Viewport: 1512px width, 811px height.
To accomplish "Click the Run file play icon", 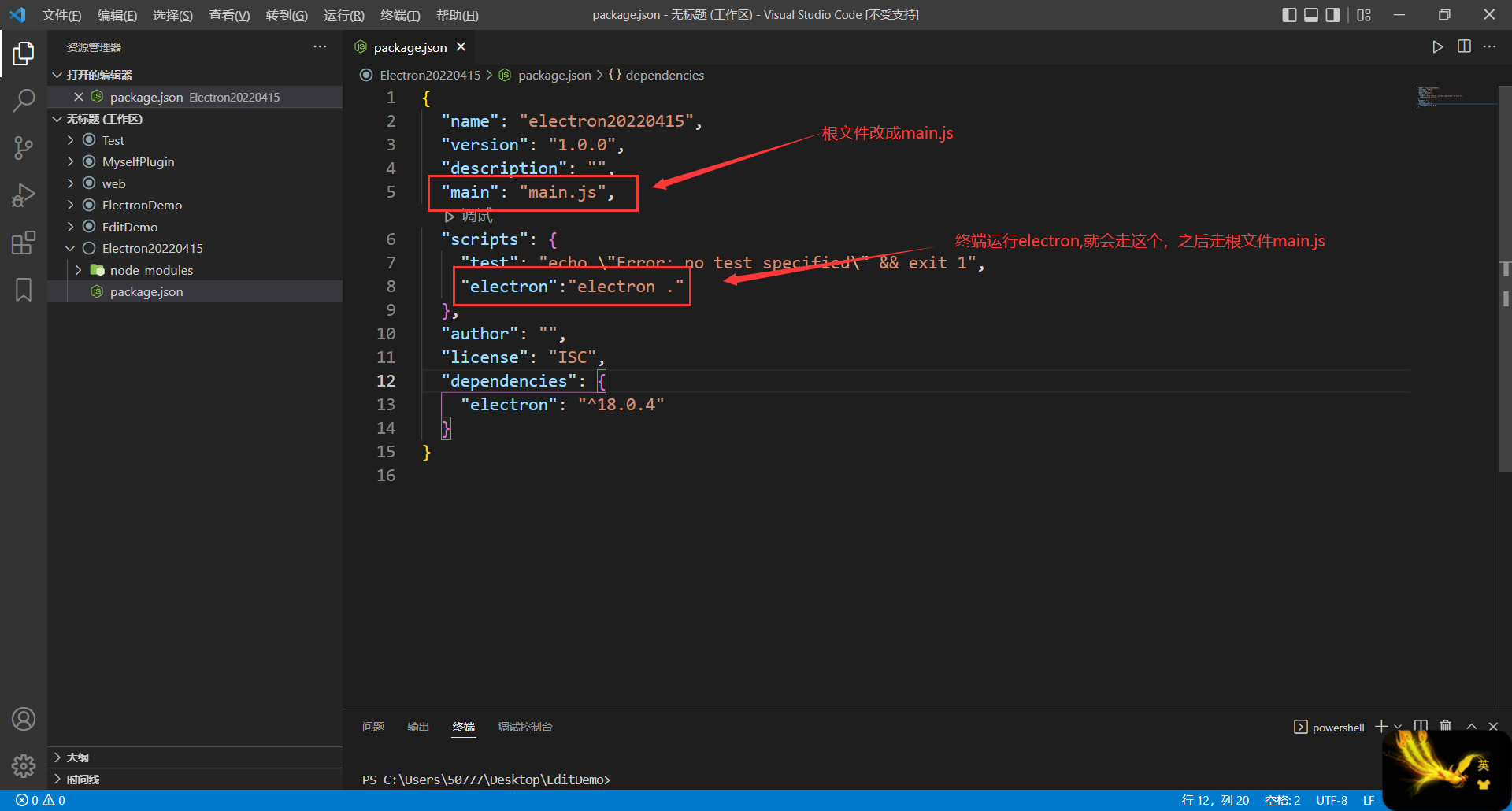I will tap(1438, 46).
